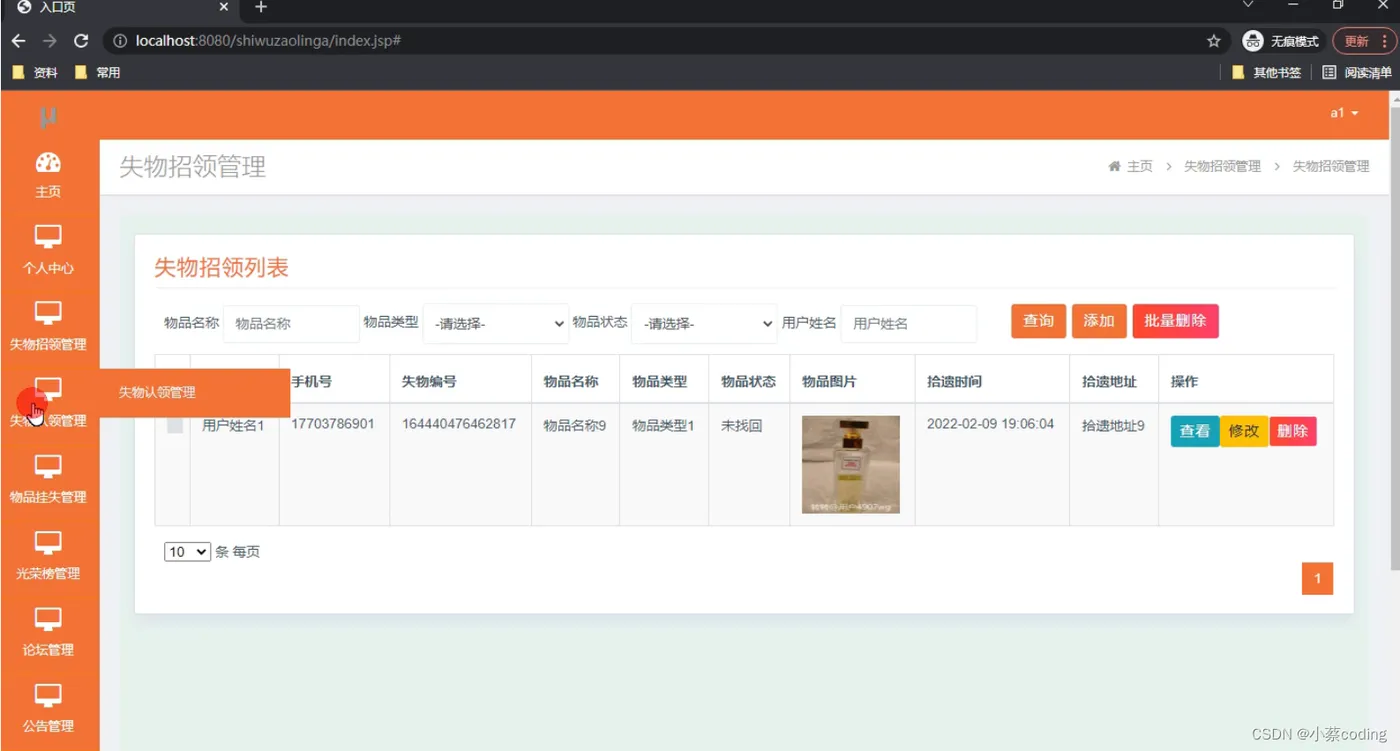Open the 阅读清单 reading list
The height and width of the screenshot is (751, 1400).
point(1357,72)
